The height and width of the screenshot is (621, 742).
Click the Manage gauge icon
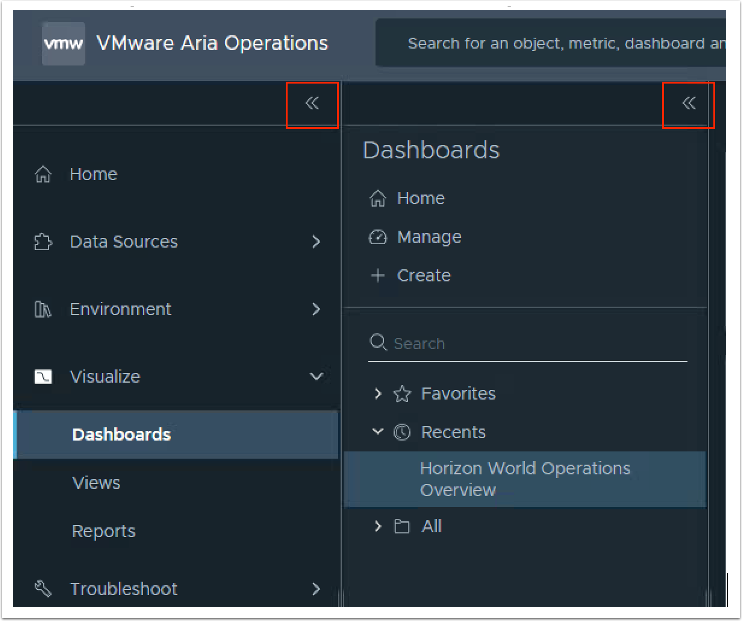click(x=377, y=237)
